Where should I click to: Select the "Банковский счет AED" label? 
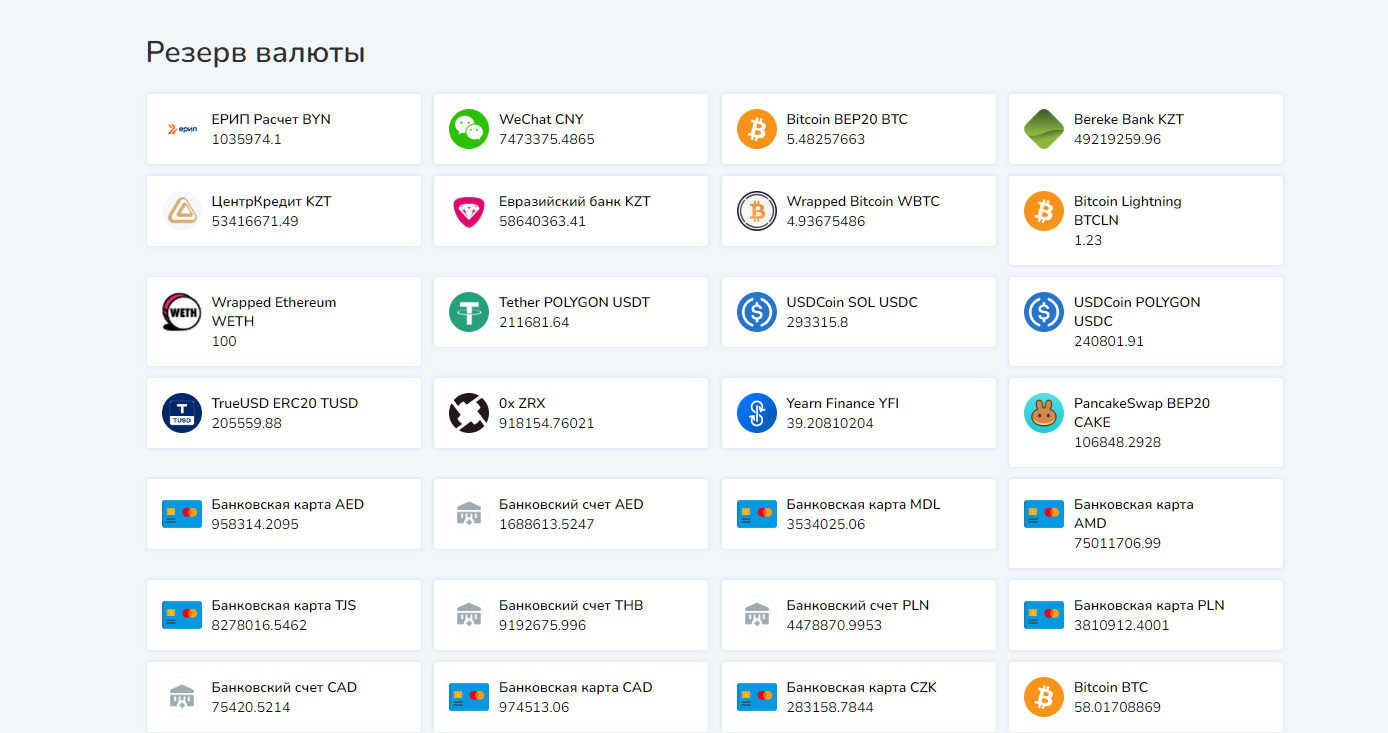[x=571, y=504]
